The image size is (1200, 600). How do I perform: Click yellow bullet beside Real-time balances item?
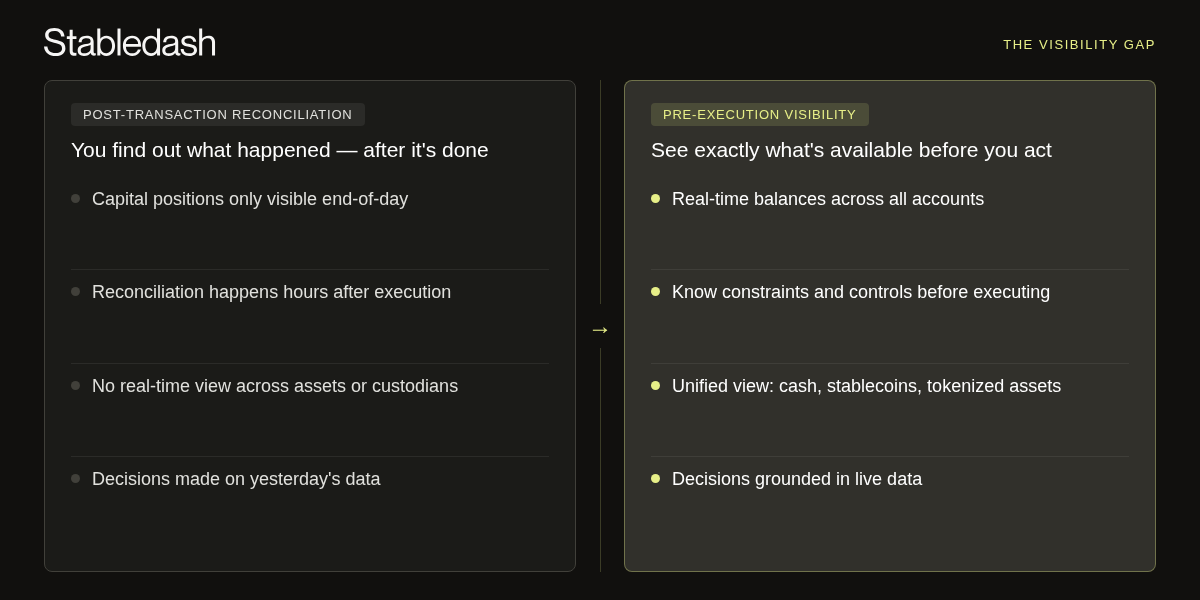coord(655,199)
